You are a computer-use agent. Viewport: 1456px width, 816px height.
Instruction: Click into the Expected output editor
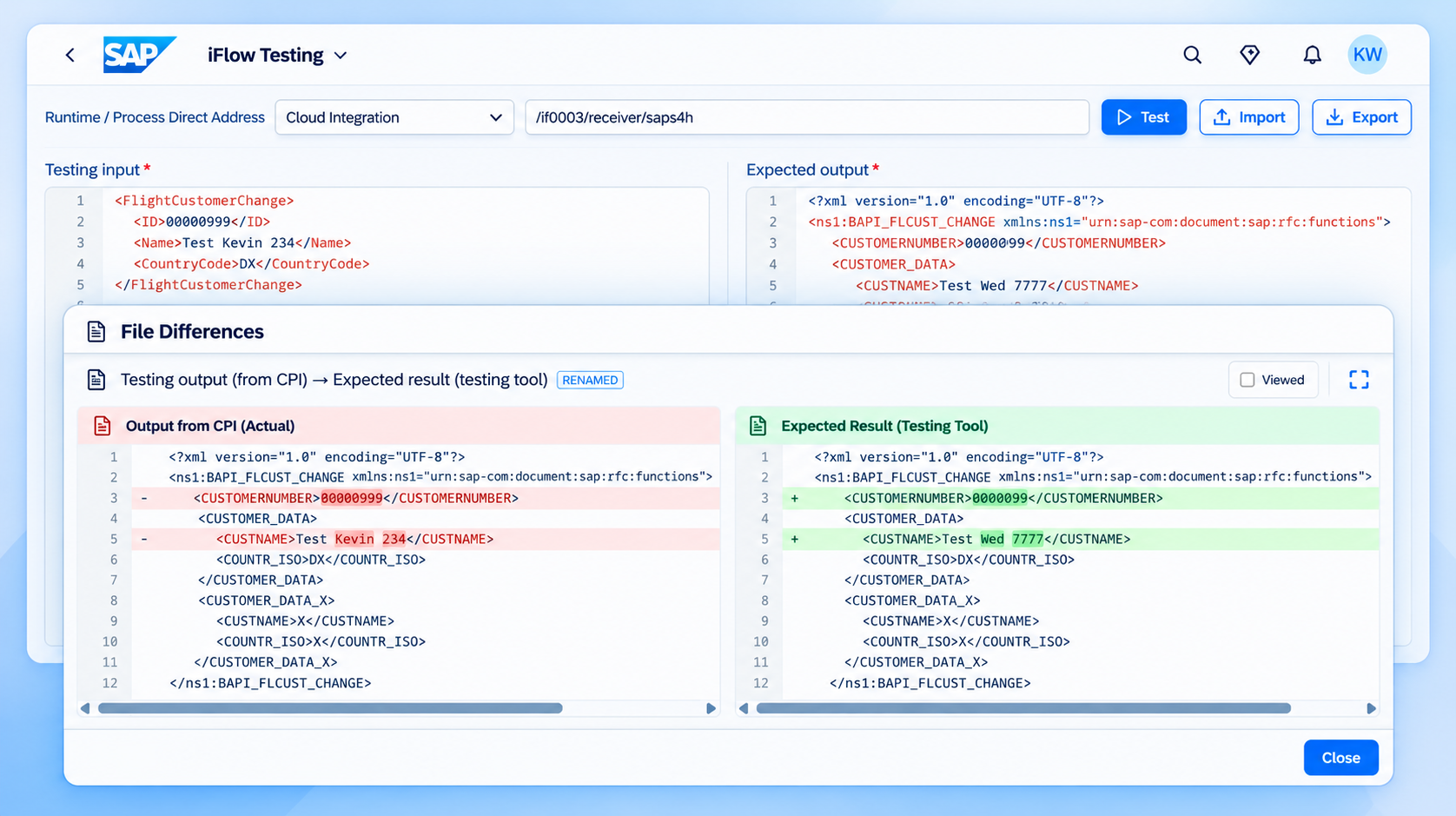coord(1078,246)
